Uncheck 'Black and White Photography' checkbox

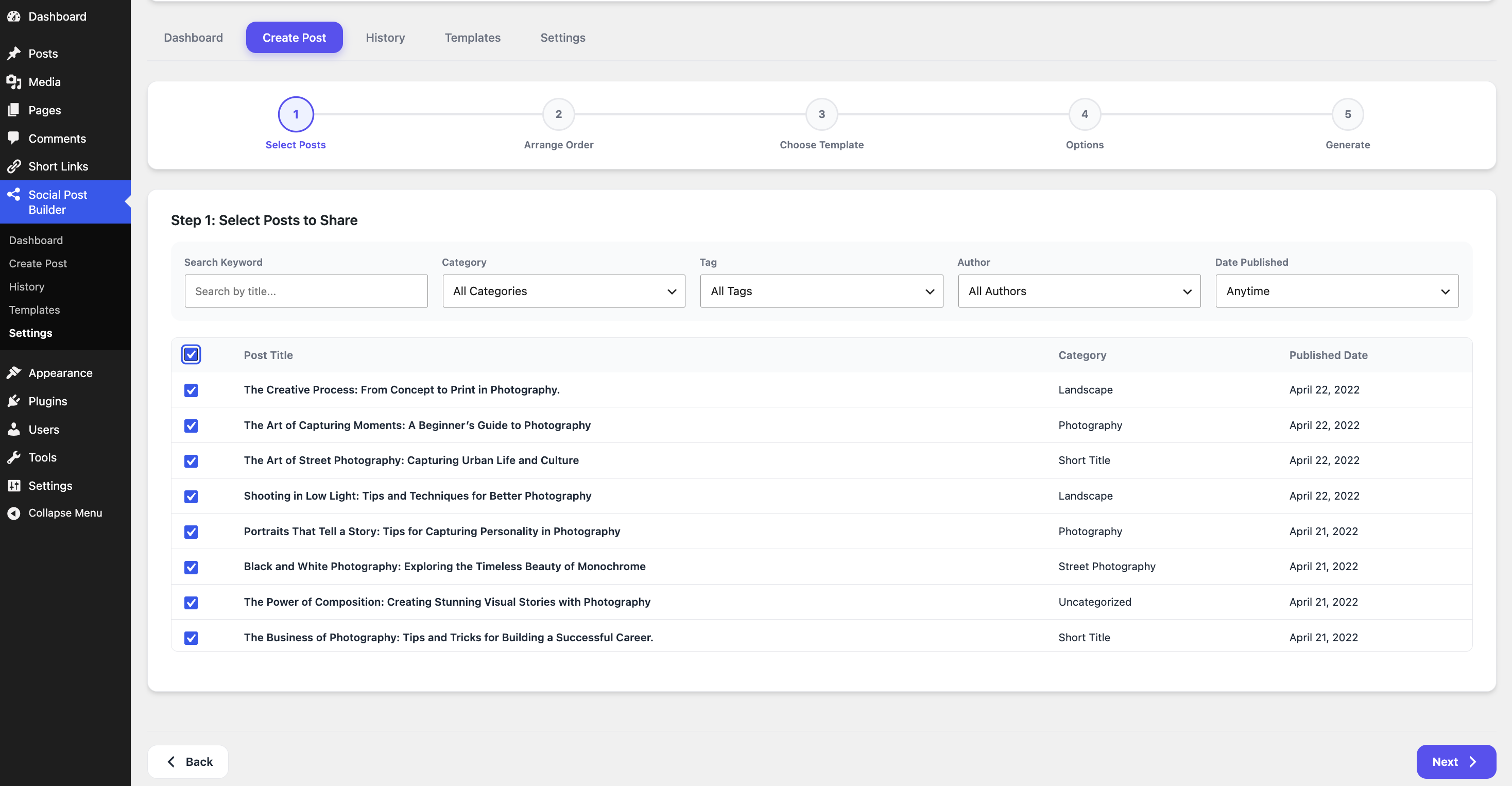pos(191,567)
